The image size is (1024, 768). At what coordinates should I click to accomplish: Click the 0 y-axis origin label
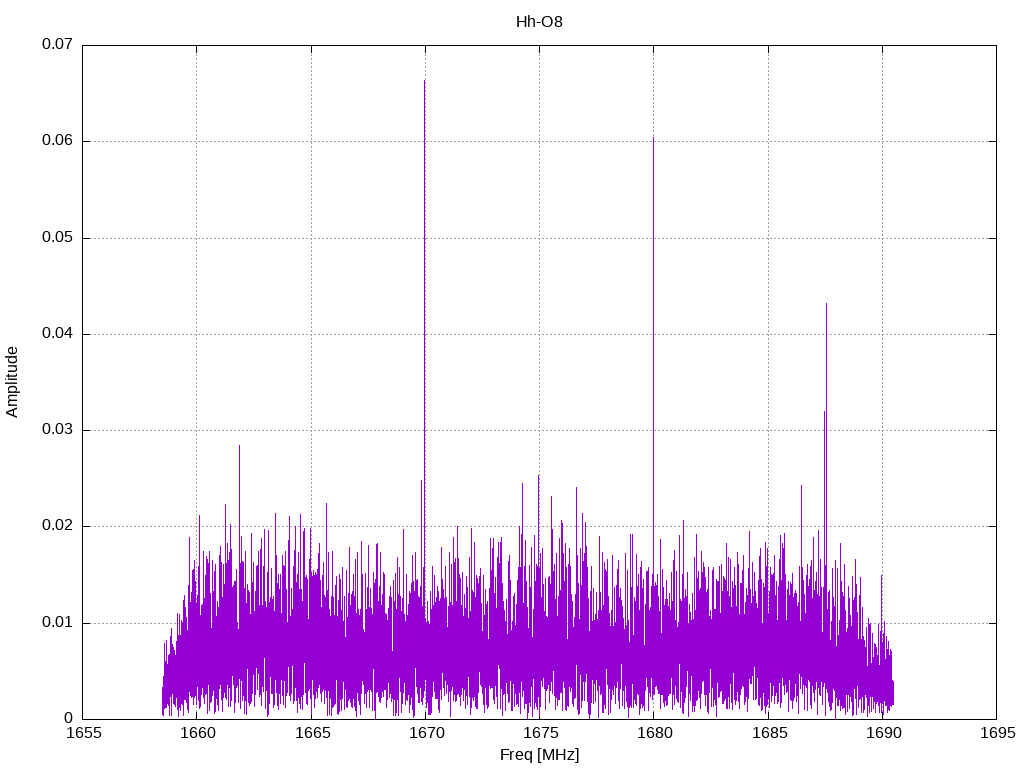click(x=69, y=719)
